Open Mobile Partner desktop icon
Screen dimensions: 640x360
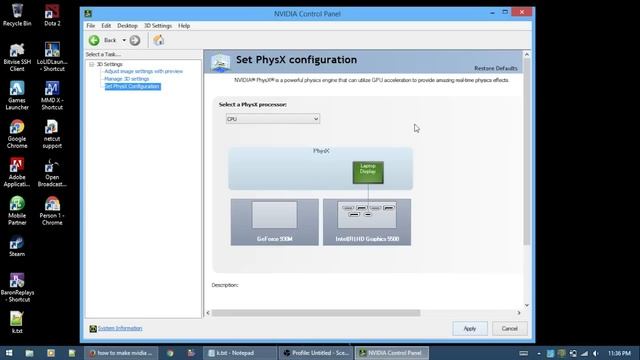pos(17,211)
